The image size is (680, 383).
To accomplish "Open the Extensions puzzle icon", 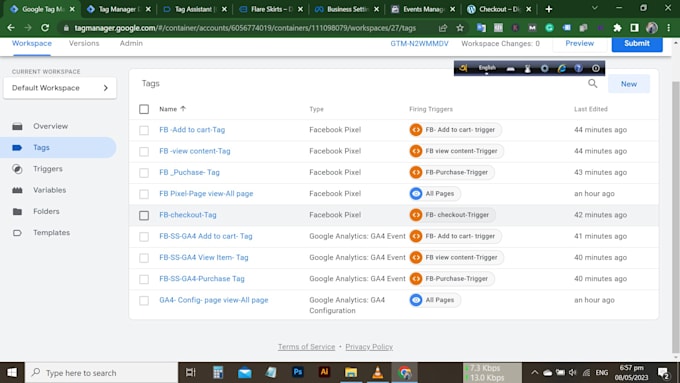I will (x=617, y=28).
